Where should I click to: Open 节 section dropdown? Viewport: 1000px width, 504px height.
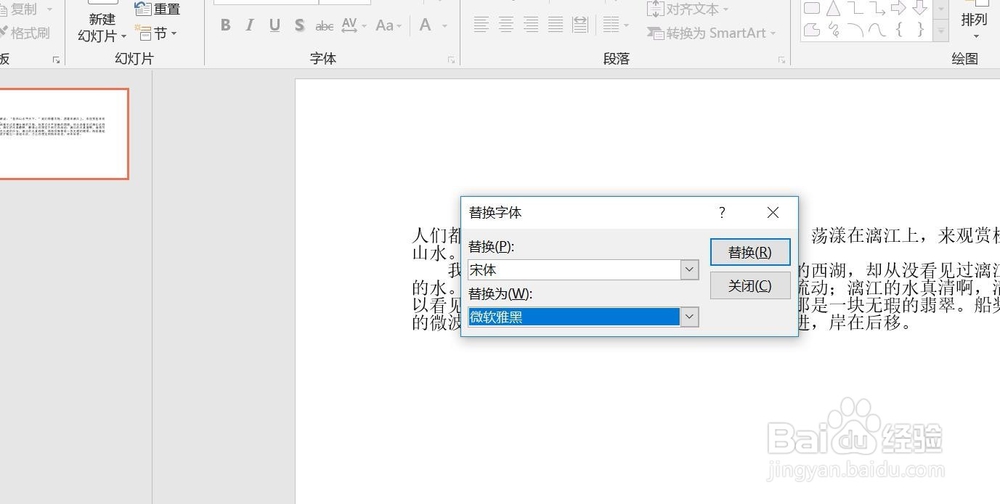coord(156,33)
